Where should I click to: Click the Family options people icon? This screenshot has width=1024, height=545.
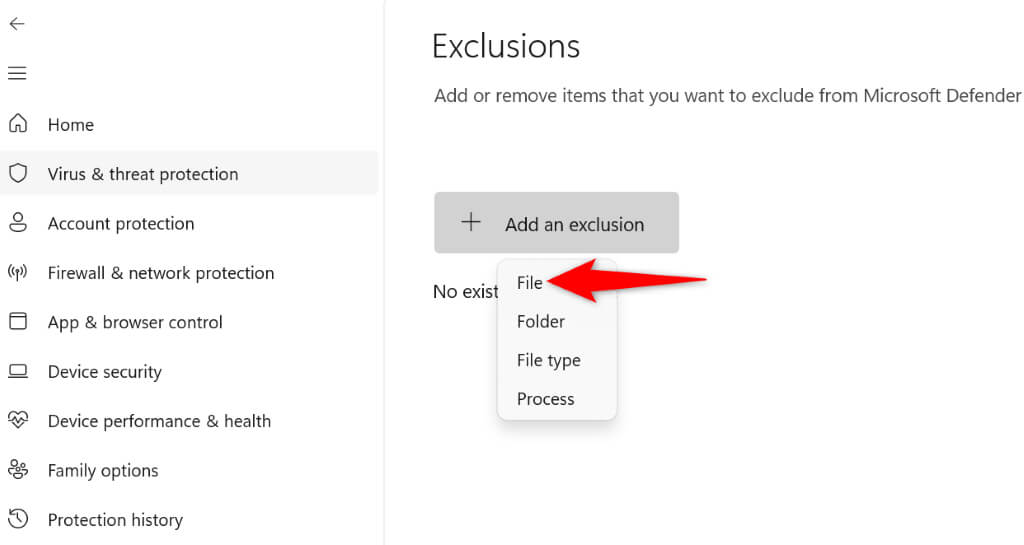tap(17, 470)
